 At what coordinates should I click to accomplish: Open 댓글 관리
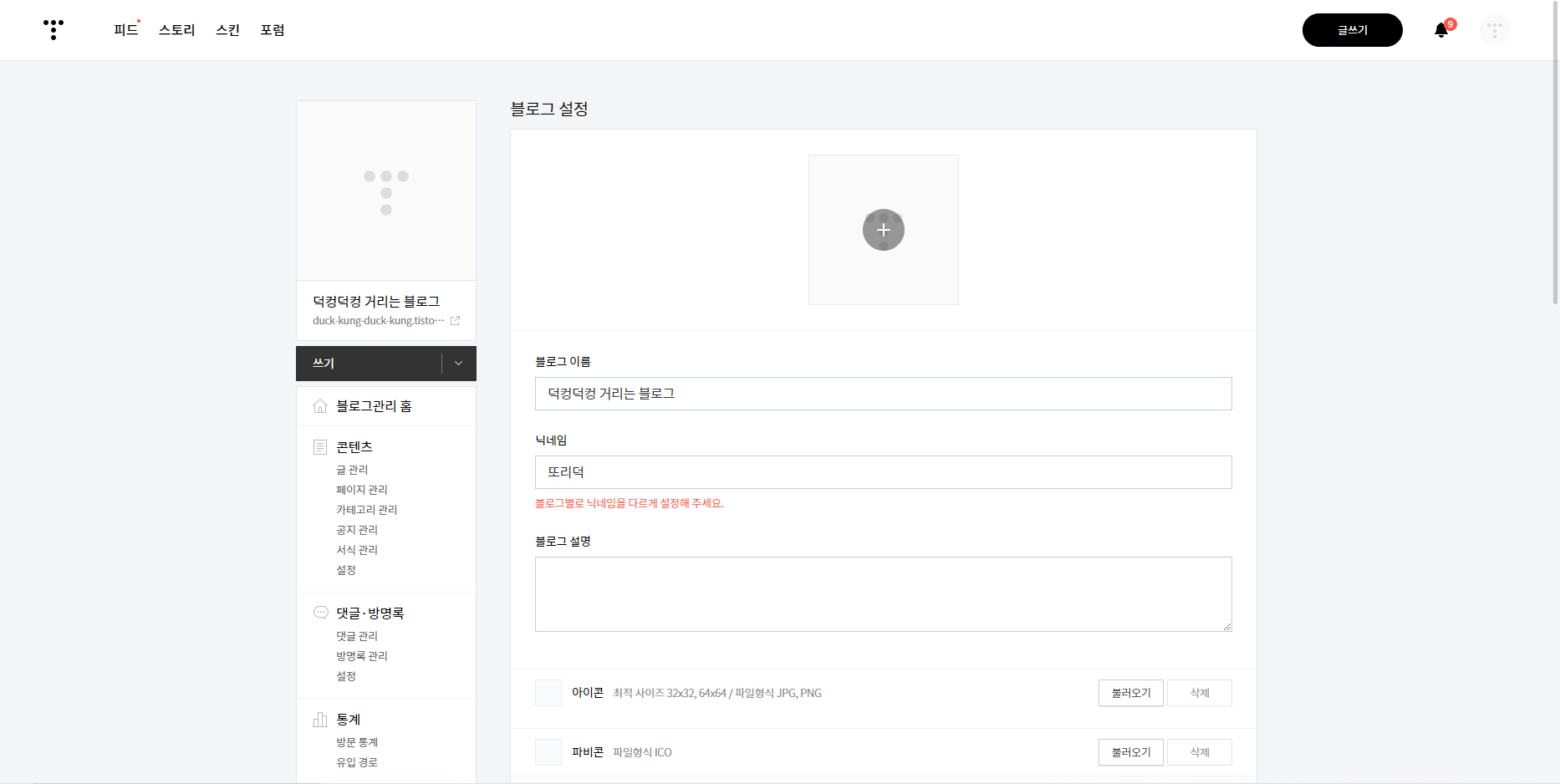(357, 636)
